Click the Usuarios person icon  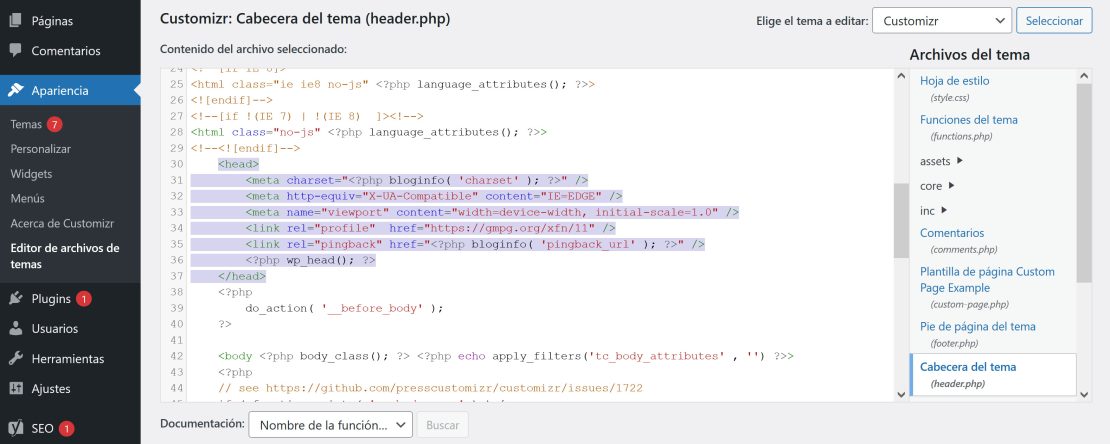(16, 329)
